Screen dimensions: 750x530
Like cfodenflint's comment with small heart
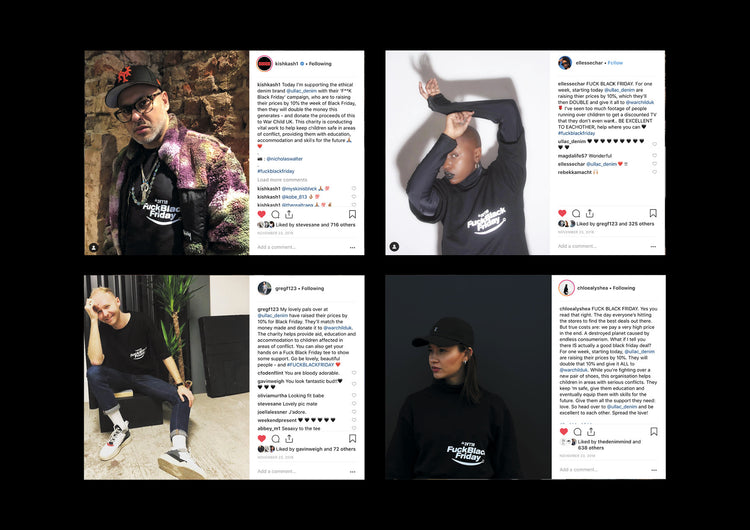(x=354, y=373)
